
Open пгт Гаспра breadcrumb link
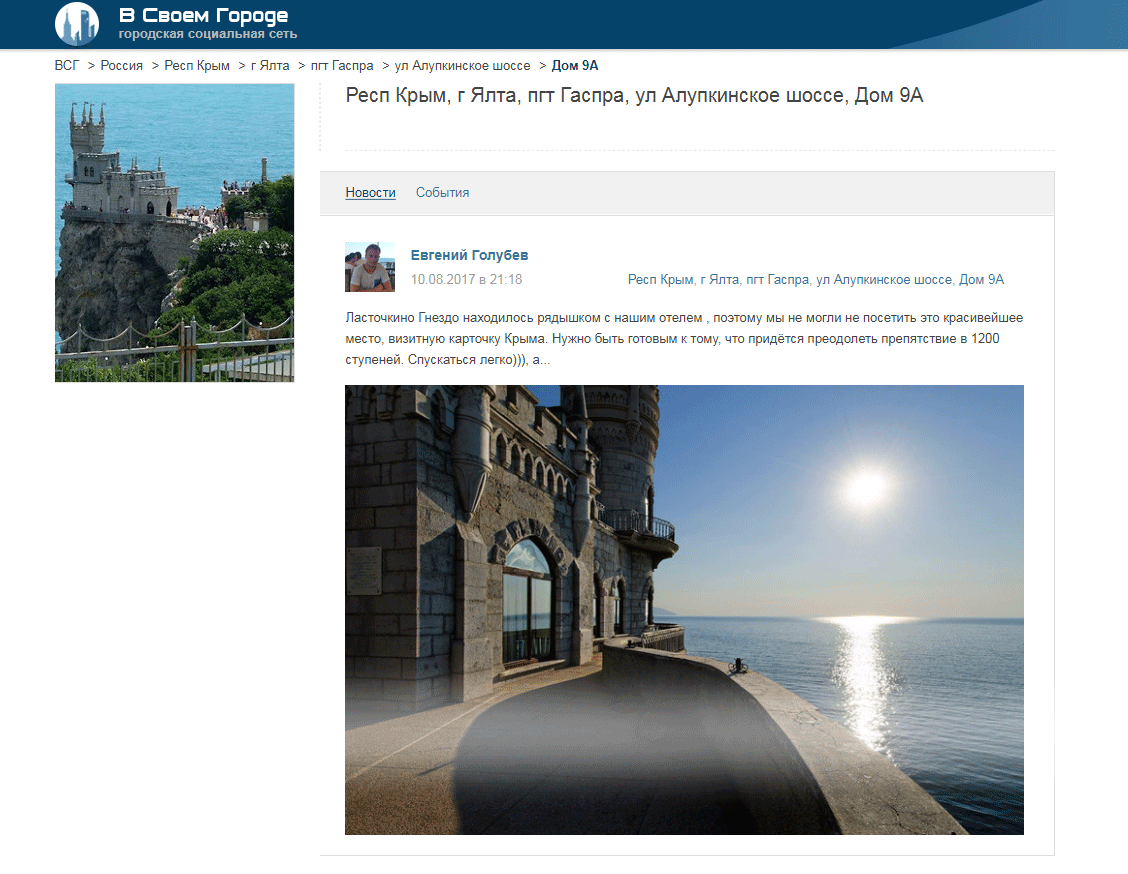(x=342, y=65)
